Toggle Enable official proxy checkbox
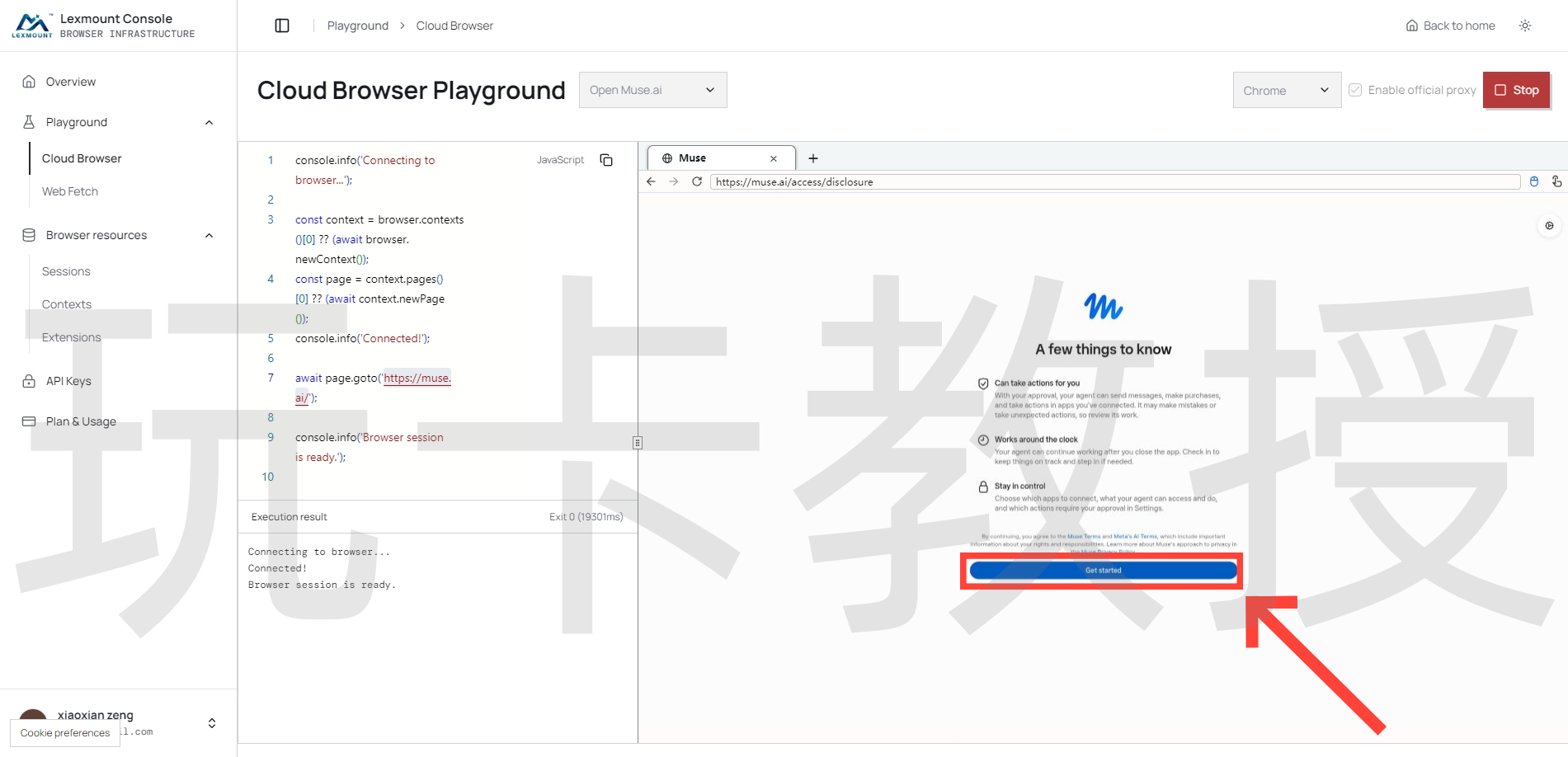 tap(1355, 90)
